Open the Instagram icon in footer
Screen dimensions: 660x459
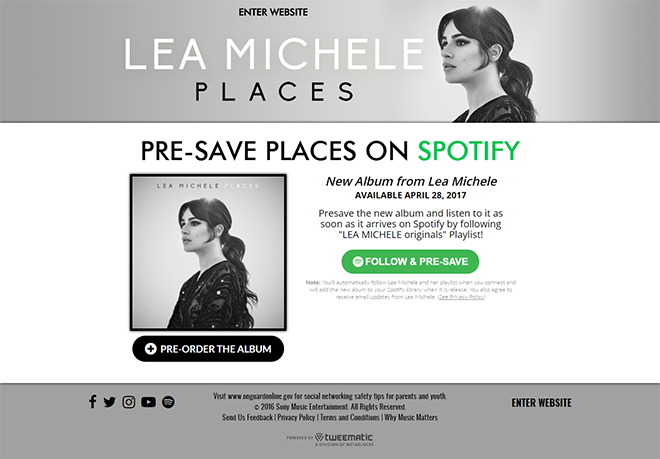[129, 402]
